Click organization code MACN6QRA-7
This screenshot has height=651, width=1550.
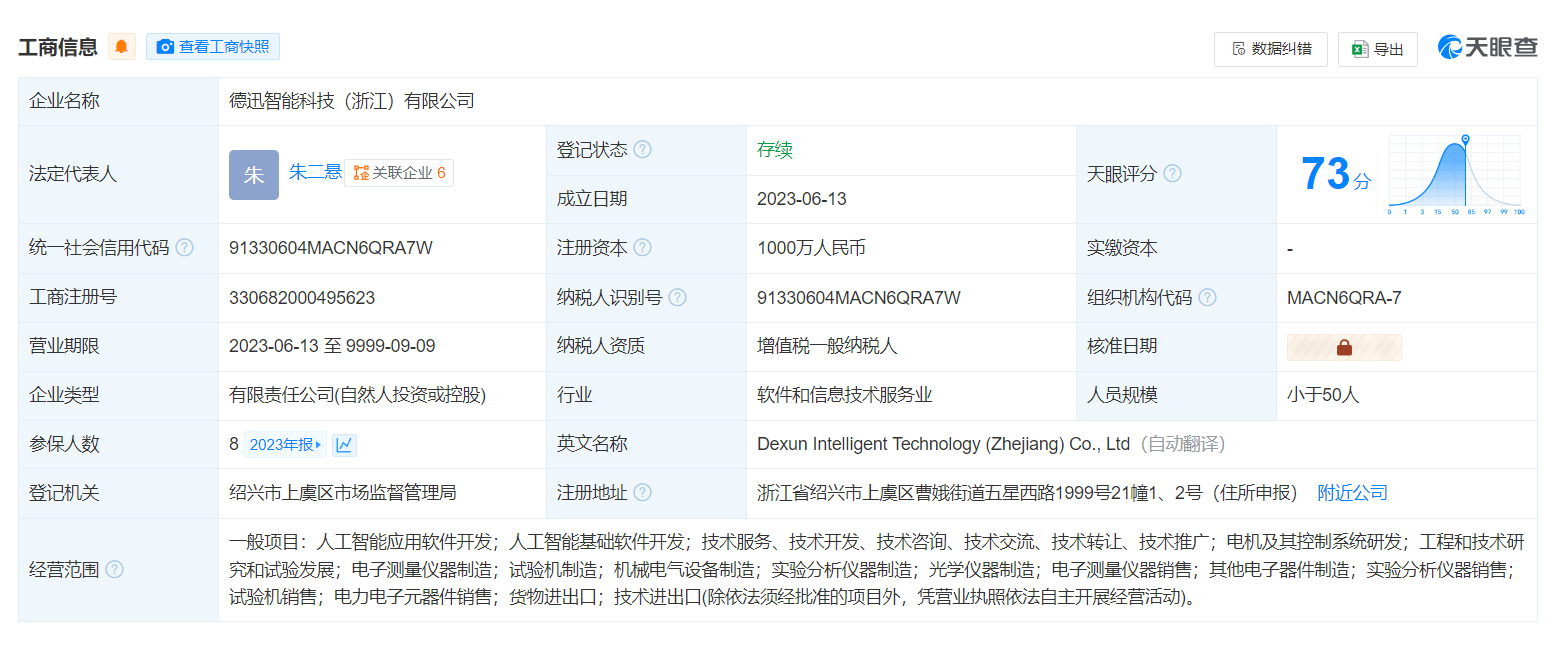(1344, 297)
